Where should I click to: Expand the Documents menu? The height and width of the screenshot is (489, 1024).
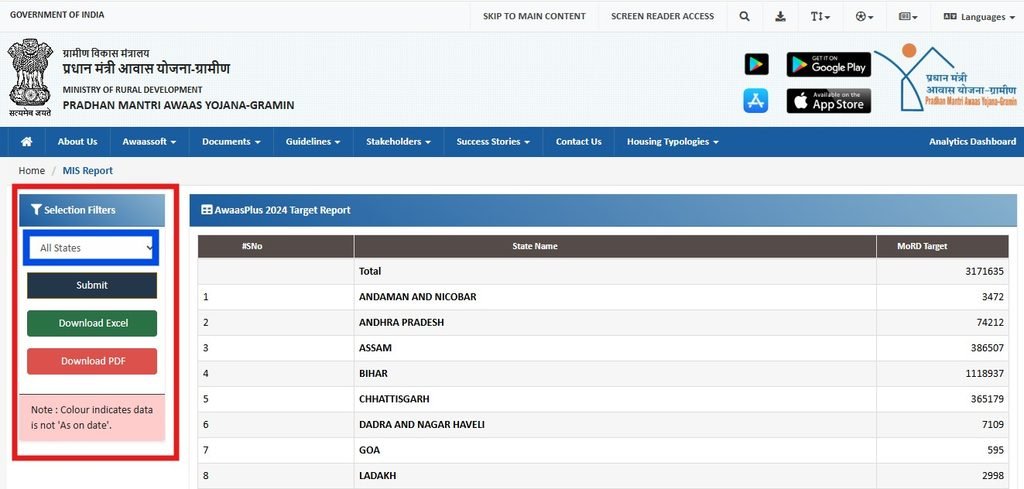[231, 142]
